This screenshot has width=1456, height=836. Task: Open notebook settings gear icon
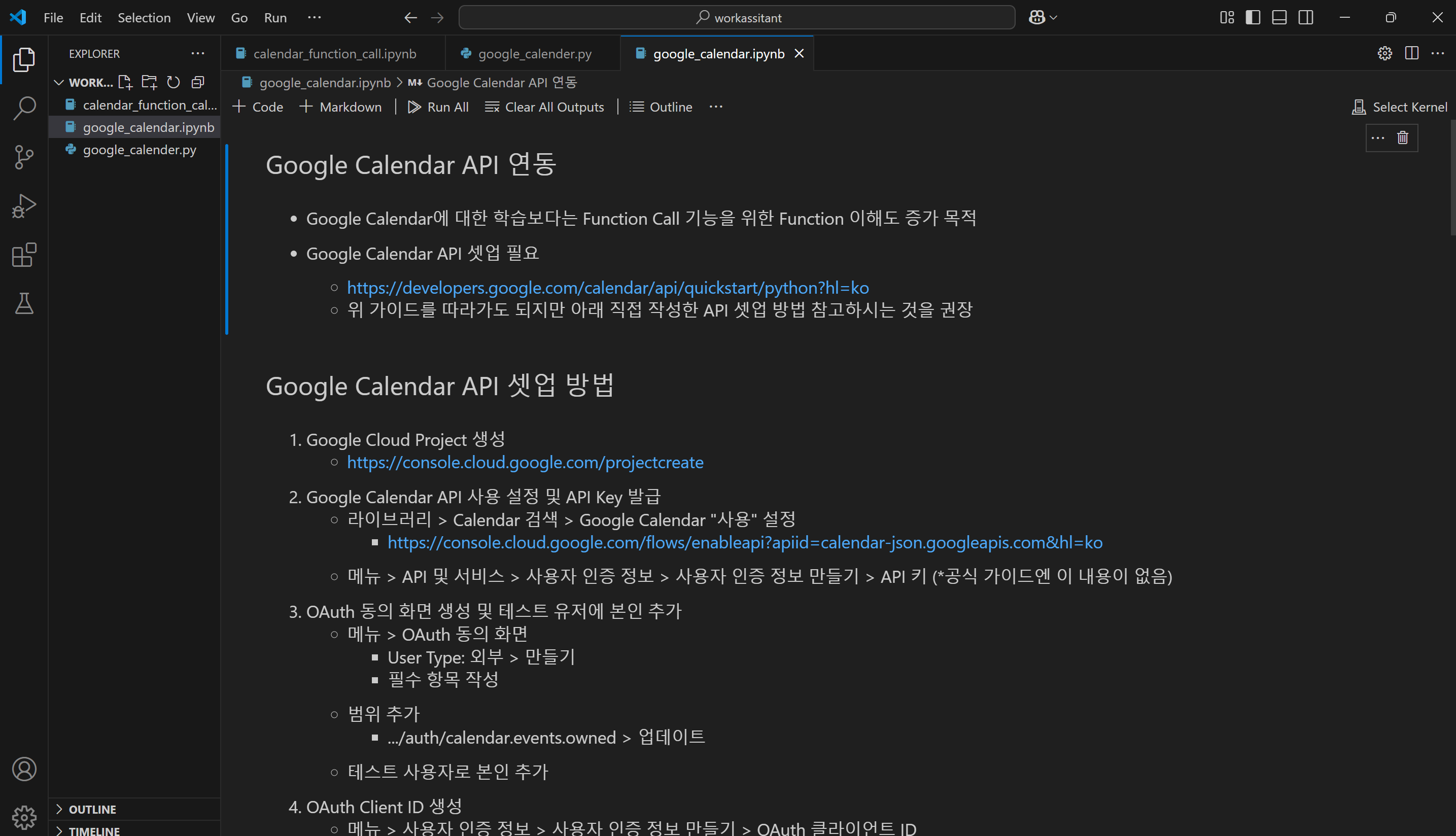tap(1385, 53)
